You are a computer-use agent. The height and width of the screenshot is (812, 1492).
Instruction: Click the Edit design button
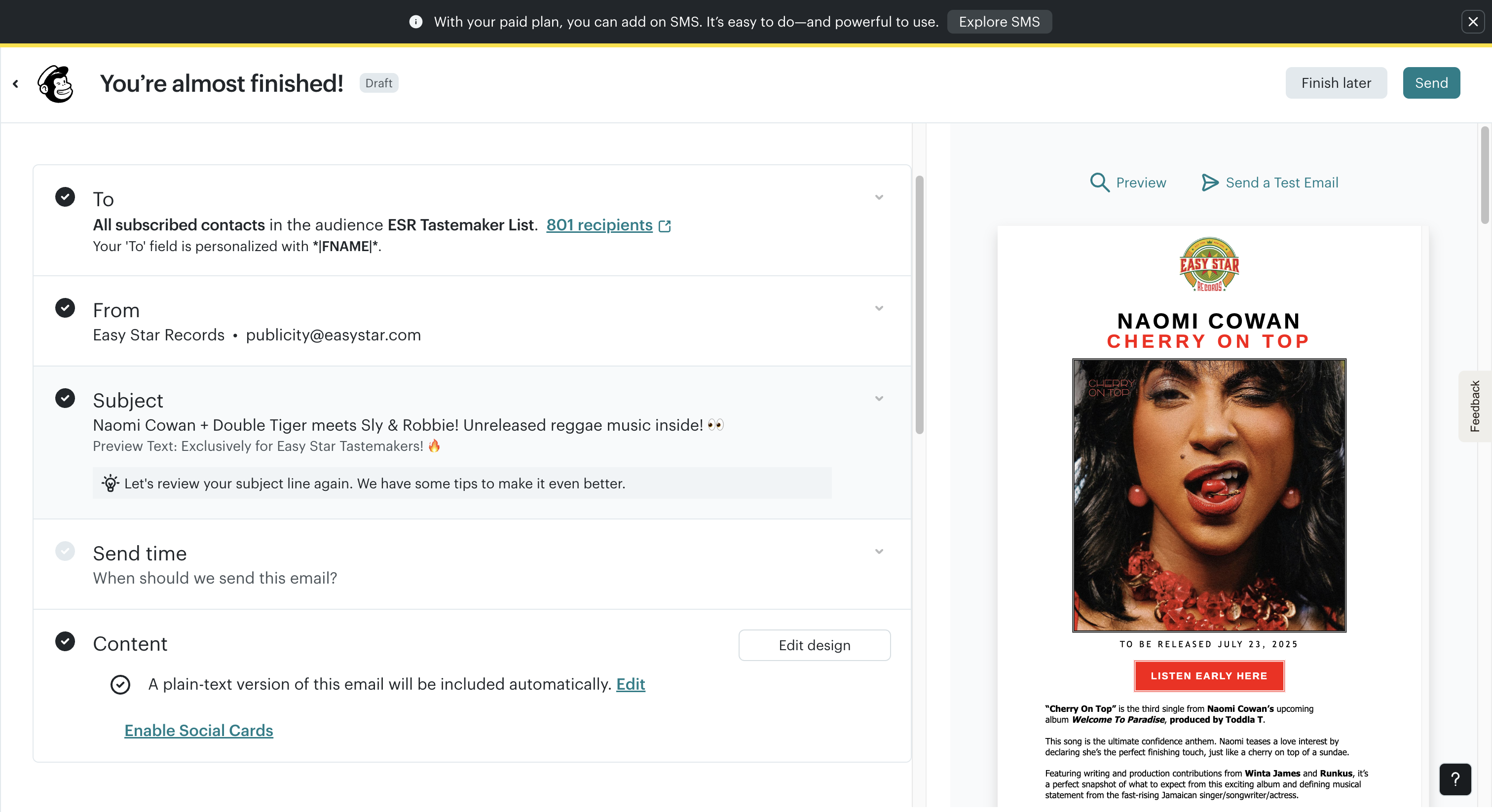(815, 645)
